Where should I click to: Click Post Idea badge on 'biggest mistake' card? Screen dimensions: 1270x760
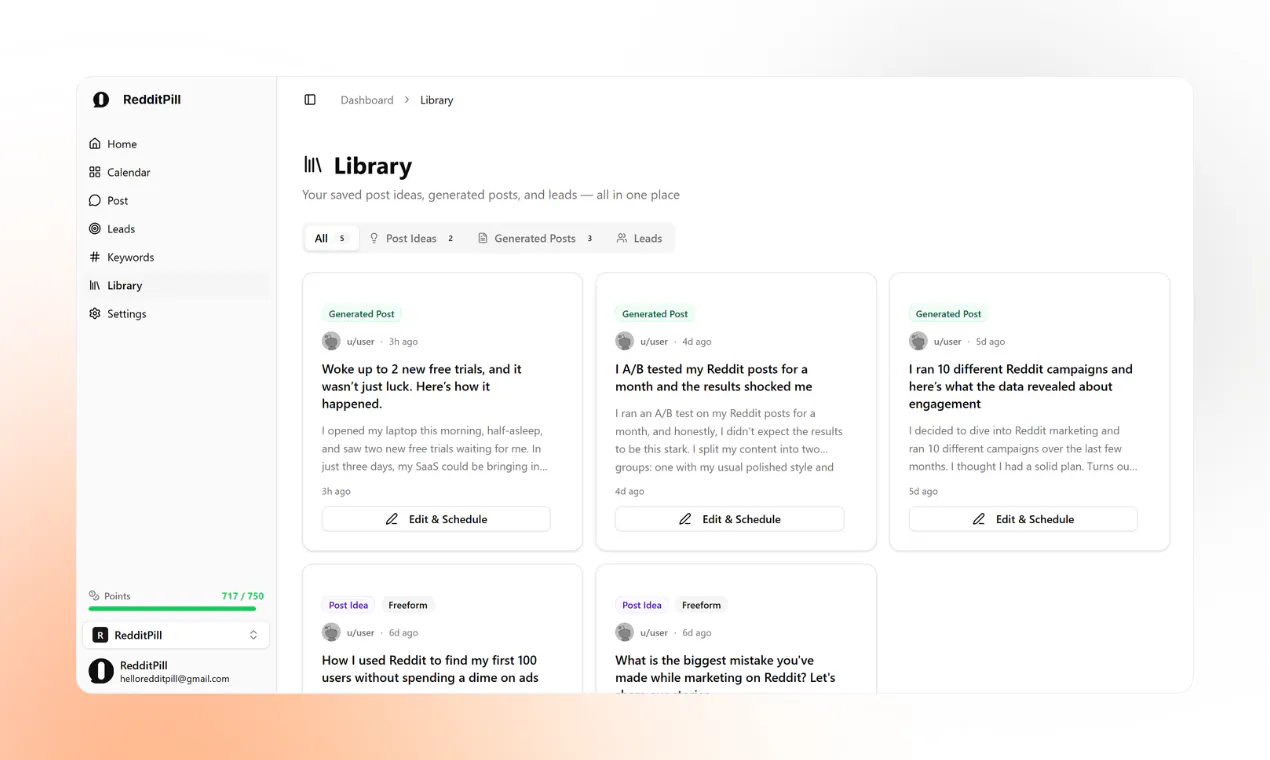click(x=642, y=605)
